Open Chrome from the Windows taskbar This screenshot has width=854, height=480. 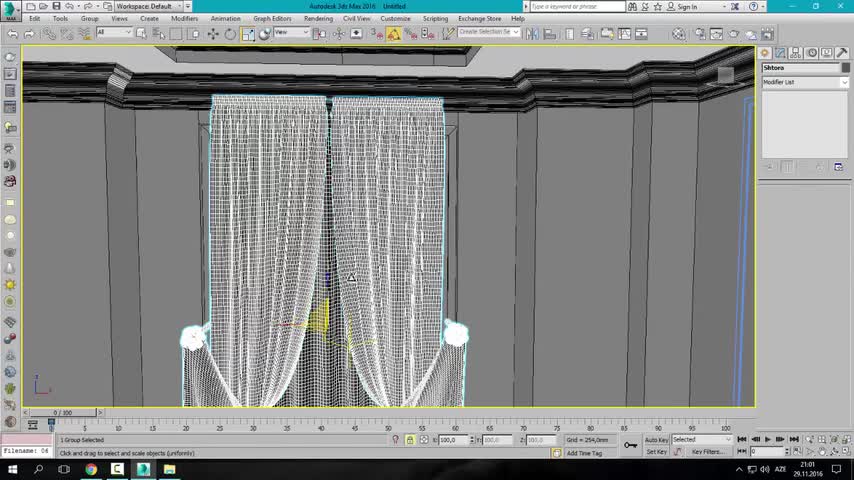coord(91,469)
